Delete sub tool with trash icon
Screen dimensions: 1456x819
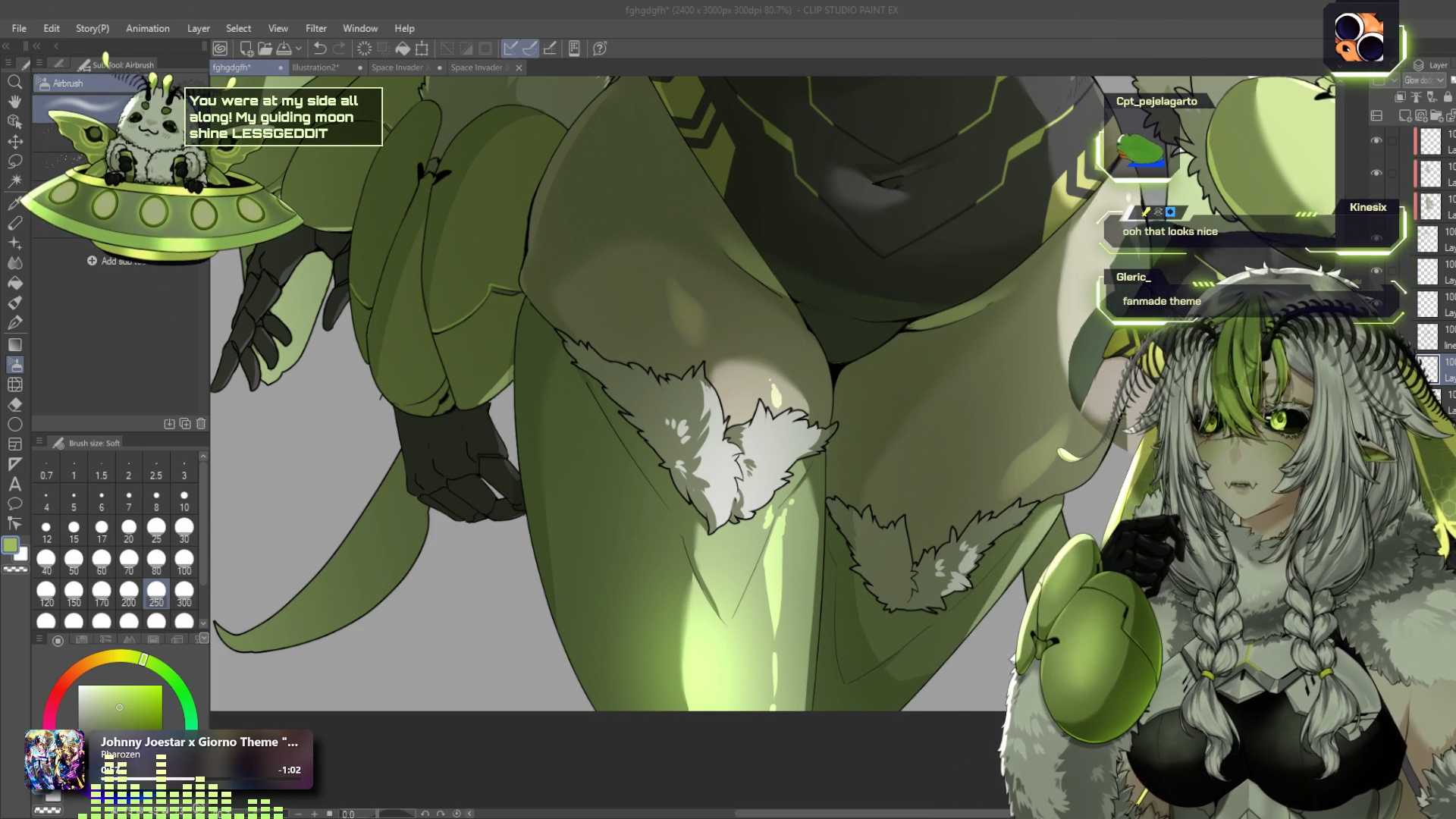tap(201, 424)
